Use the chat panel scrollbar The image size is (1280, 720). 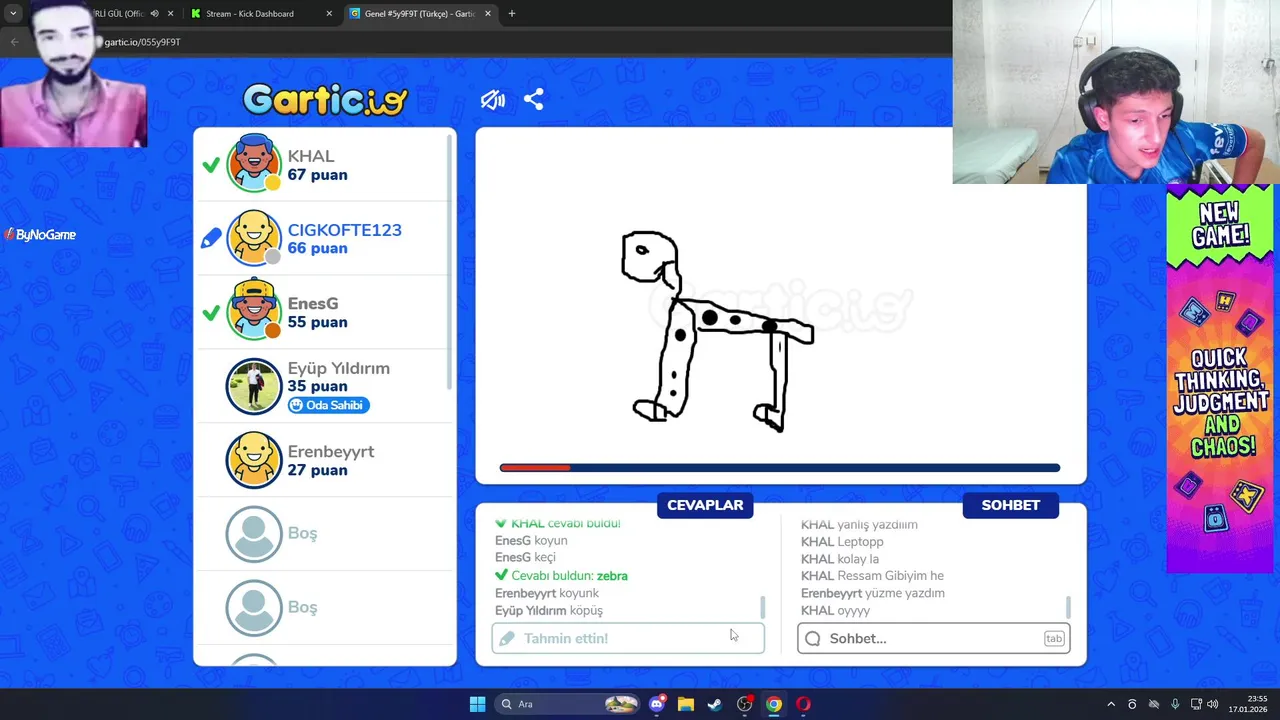click(1069, 607)
